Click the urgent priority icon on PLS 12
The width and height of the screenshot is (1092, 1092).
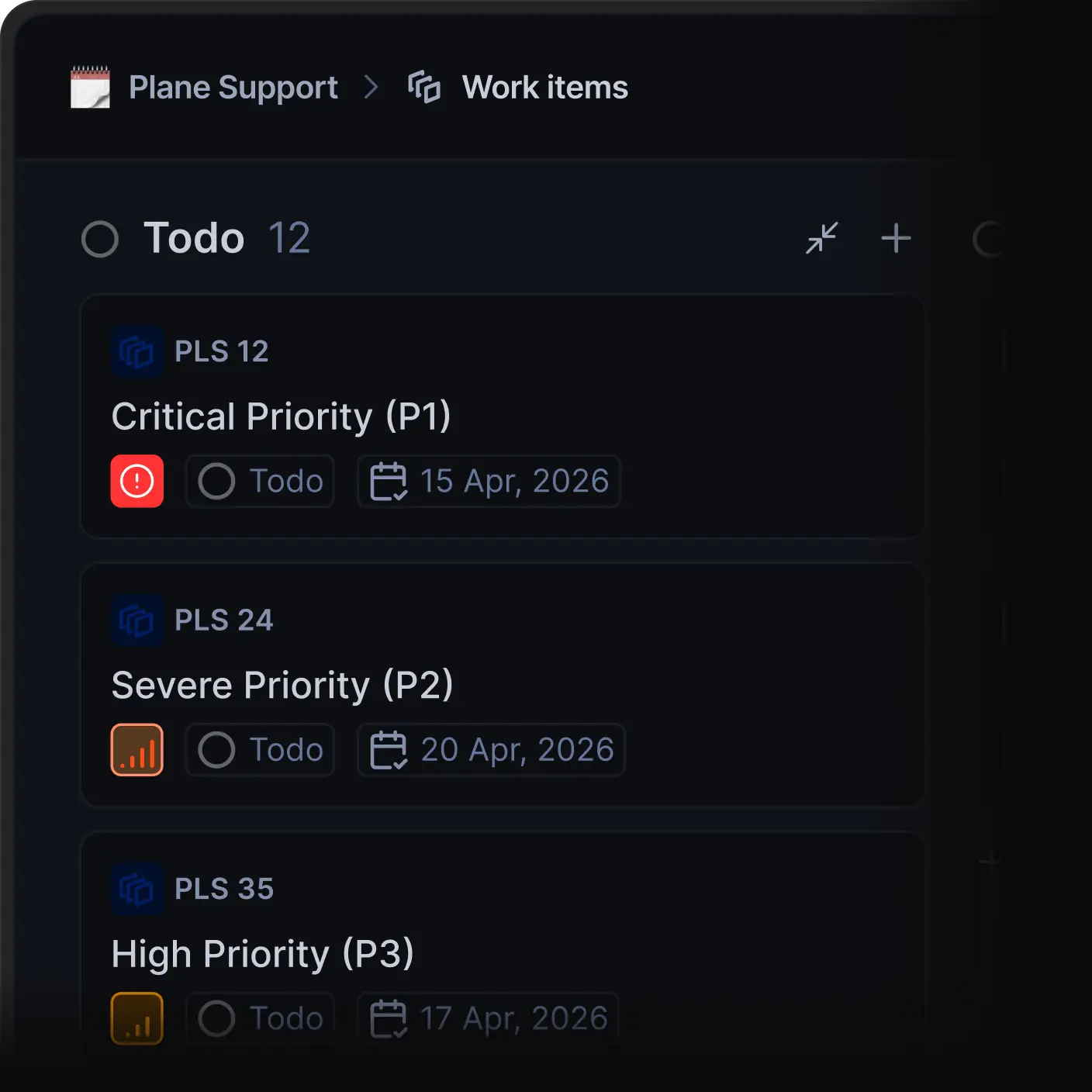[x=136, y=481]
